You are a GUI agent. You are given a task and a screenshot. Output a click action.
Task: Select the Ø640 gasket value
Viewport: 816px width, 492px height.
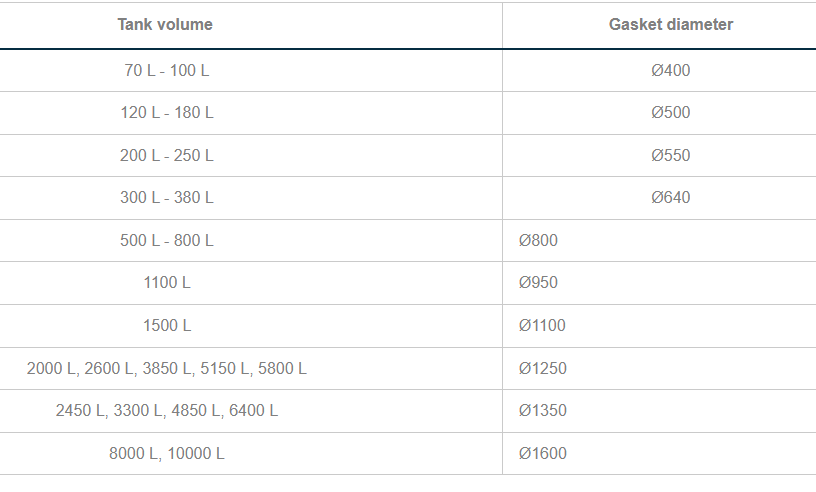[670, 198]
